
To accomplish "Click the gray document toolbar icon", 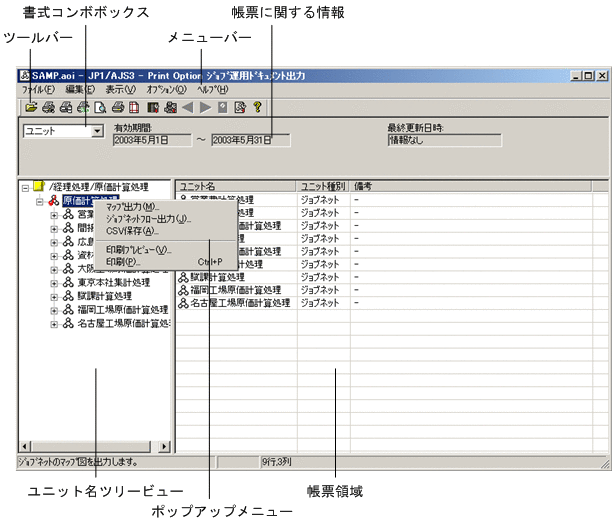I will coord(222,107).
